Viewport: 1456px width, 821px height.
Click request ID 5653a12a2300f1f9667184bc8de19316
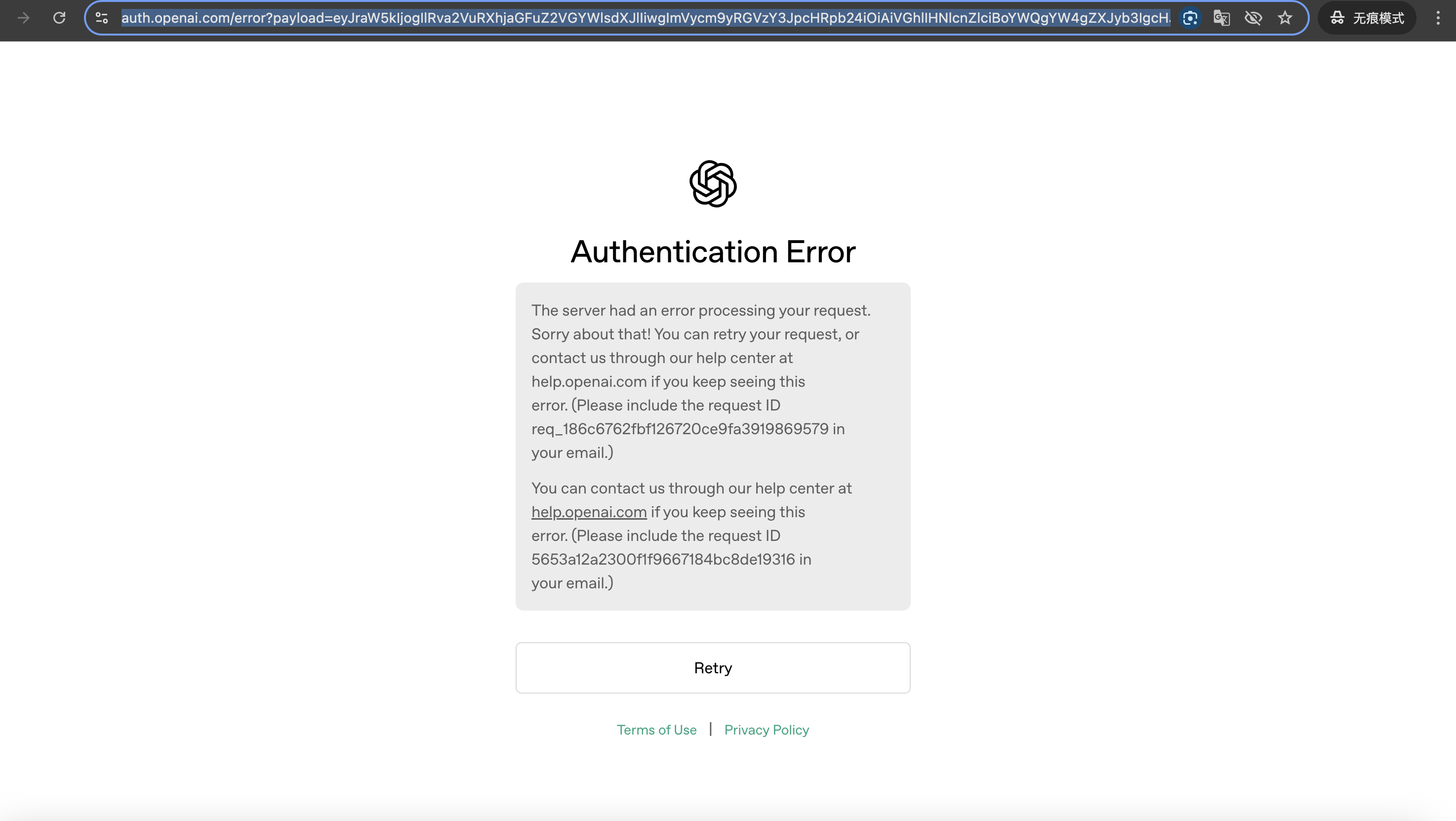pyautogui.click(x=663, y=559)
